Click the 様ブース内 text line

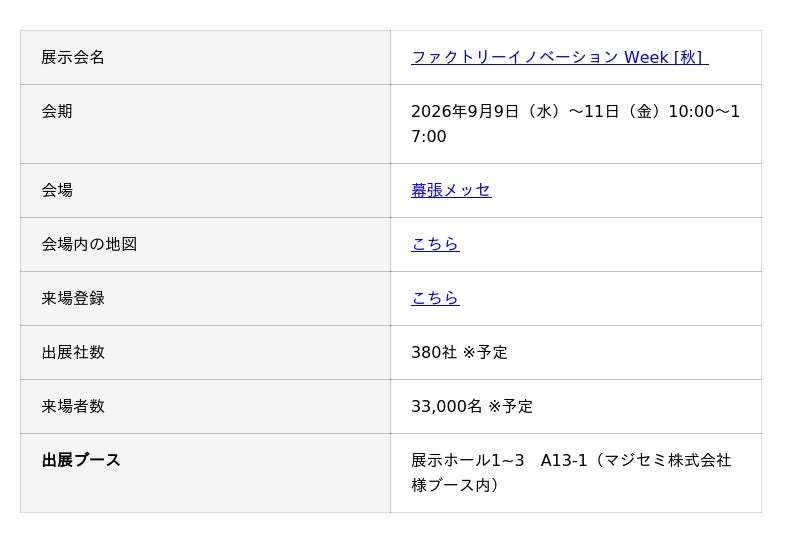point(455,485)
